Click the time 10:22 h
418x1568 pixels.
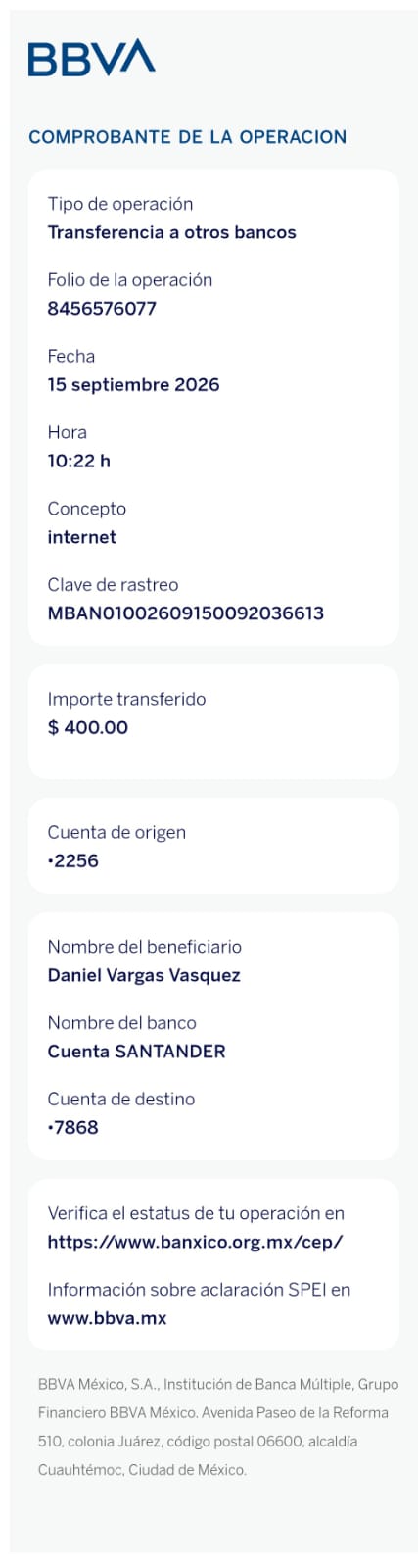click(x=78, y=461)
